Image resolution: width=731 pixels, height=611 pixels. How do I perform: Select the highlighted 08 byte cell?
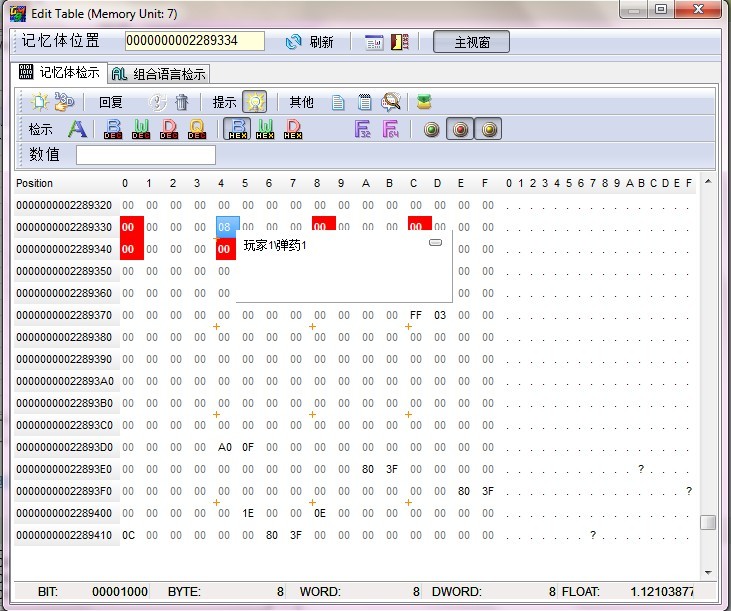tap(228, 227)
